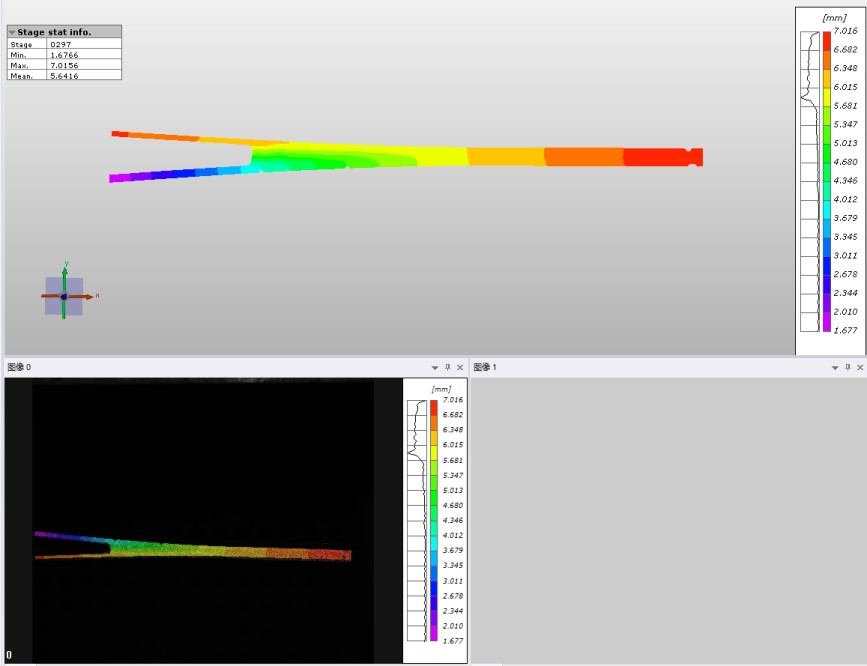Close the 图像 0 panel
Viewport: 867px width, 666px height.
(460, 368)
